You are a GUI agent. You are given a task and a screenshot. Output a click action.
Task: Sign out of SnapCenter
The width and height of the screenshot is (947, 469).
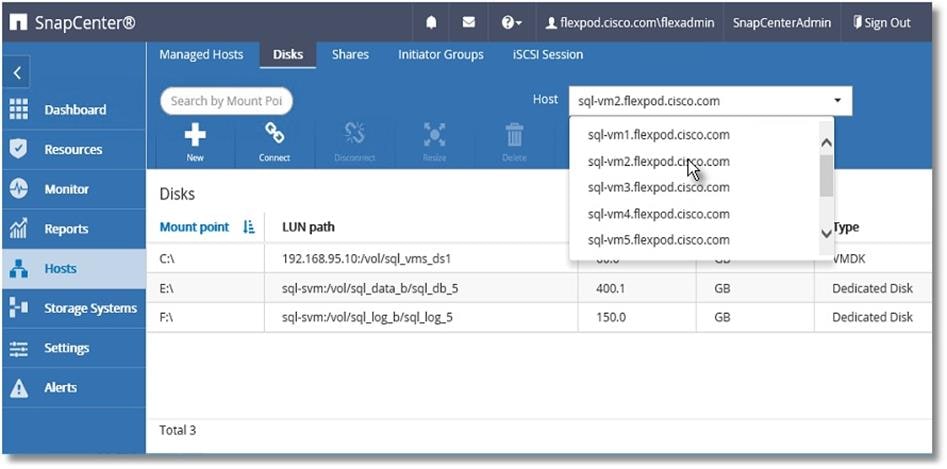881,23
